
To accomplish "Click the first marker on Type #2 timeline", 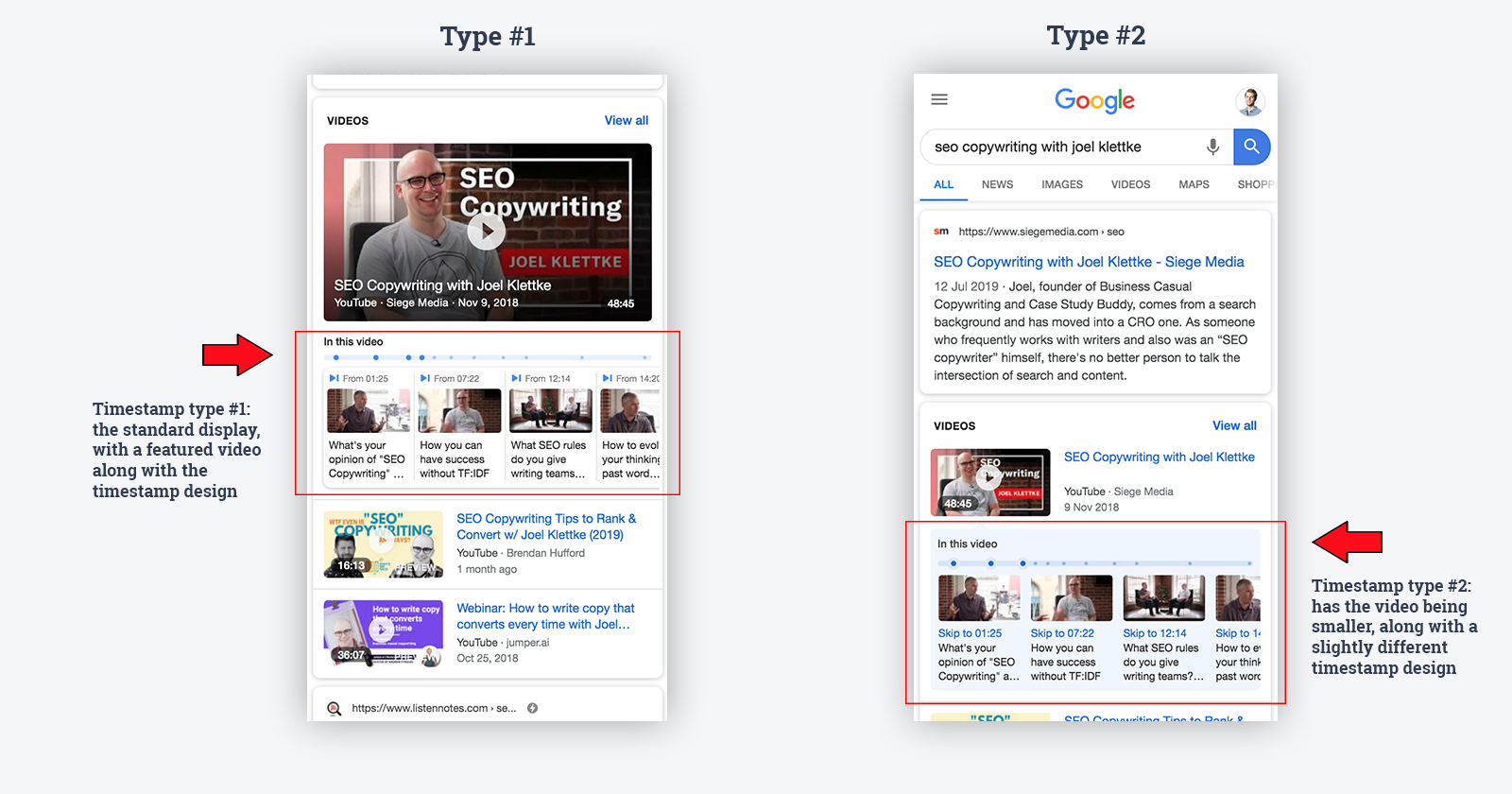I will pyautogui.click(x=954, y=563).
